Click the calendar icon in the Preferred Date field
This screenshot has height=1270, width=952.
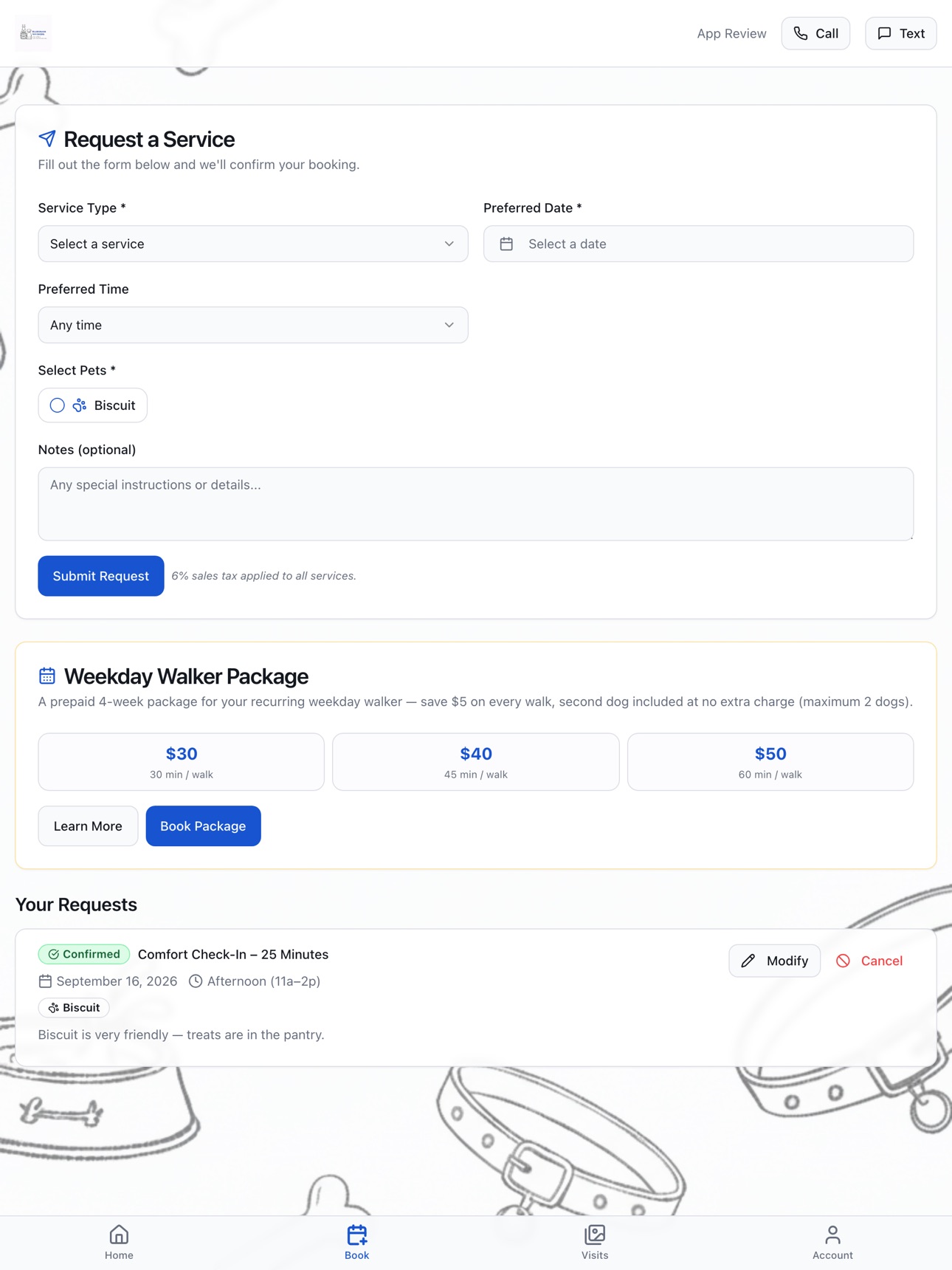pos(506,244)
